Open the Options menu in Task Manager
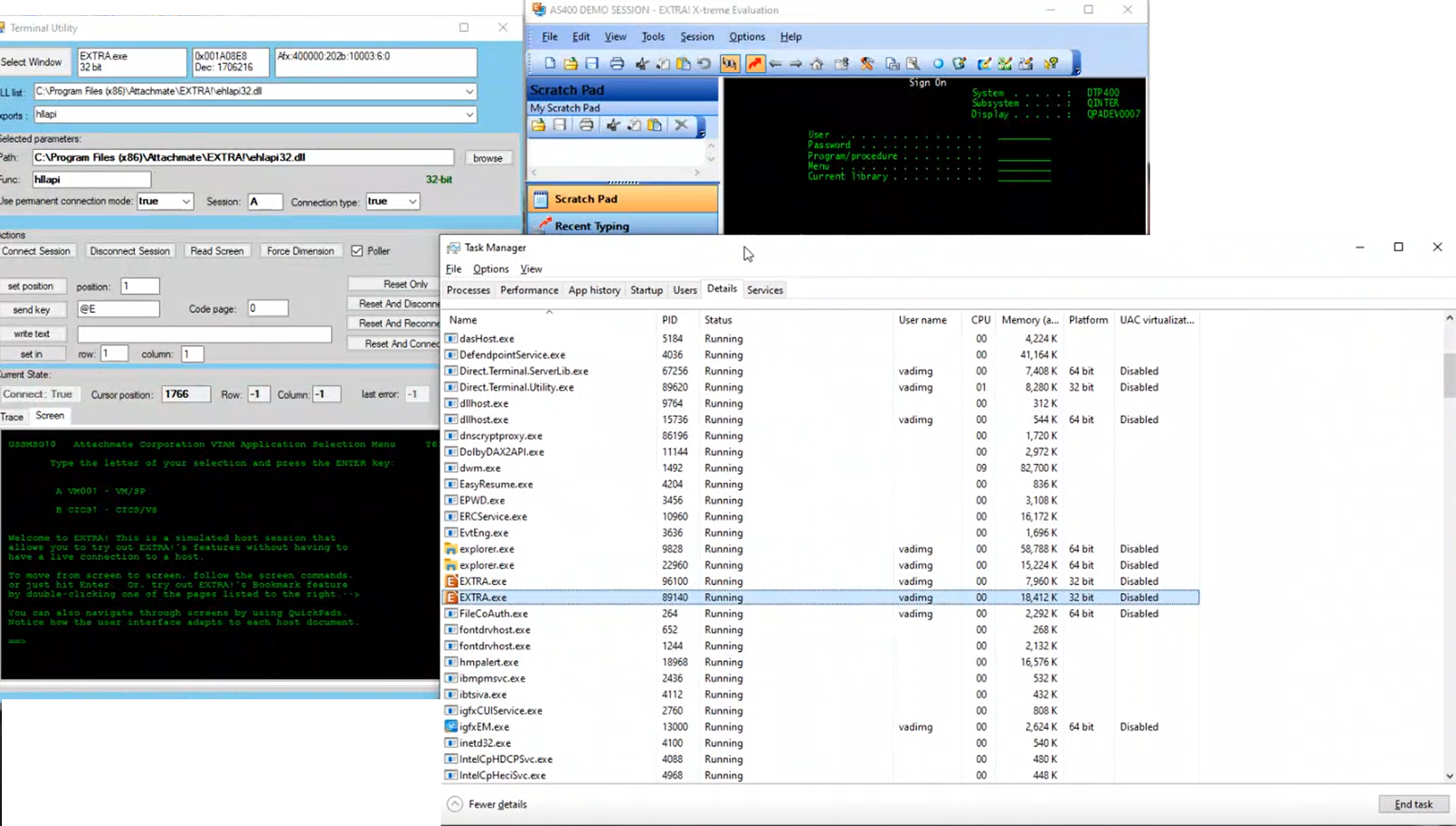 [491, 269]
